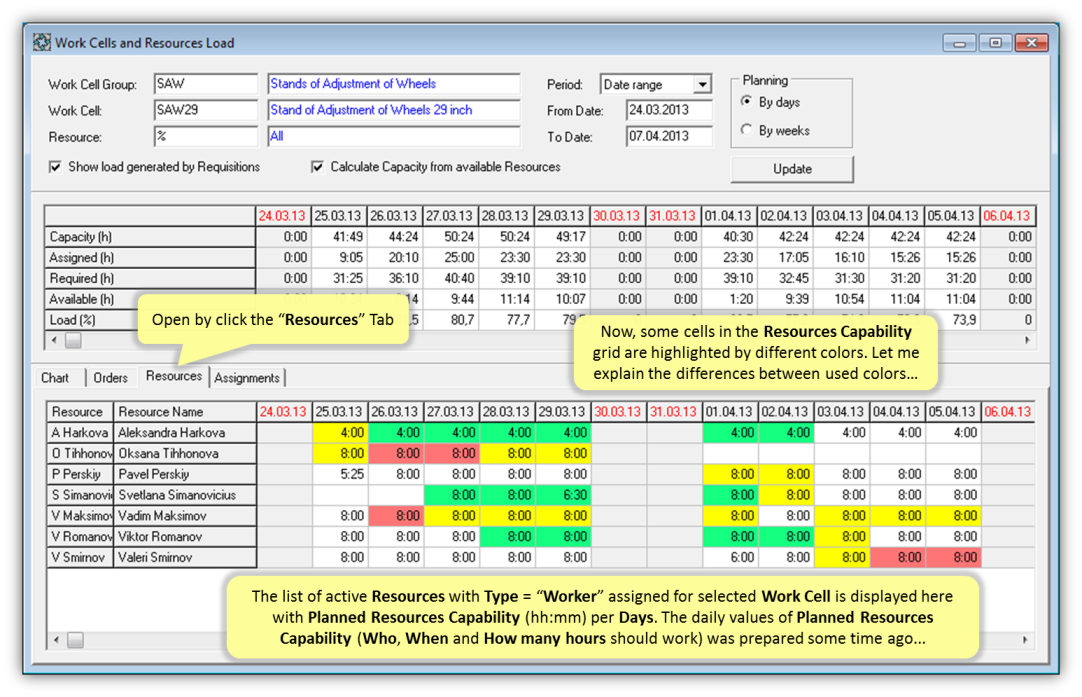
Task: Click the upper grid scrollbar left arrow
Action: pyautogui.click(x=55, y=340)
